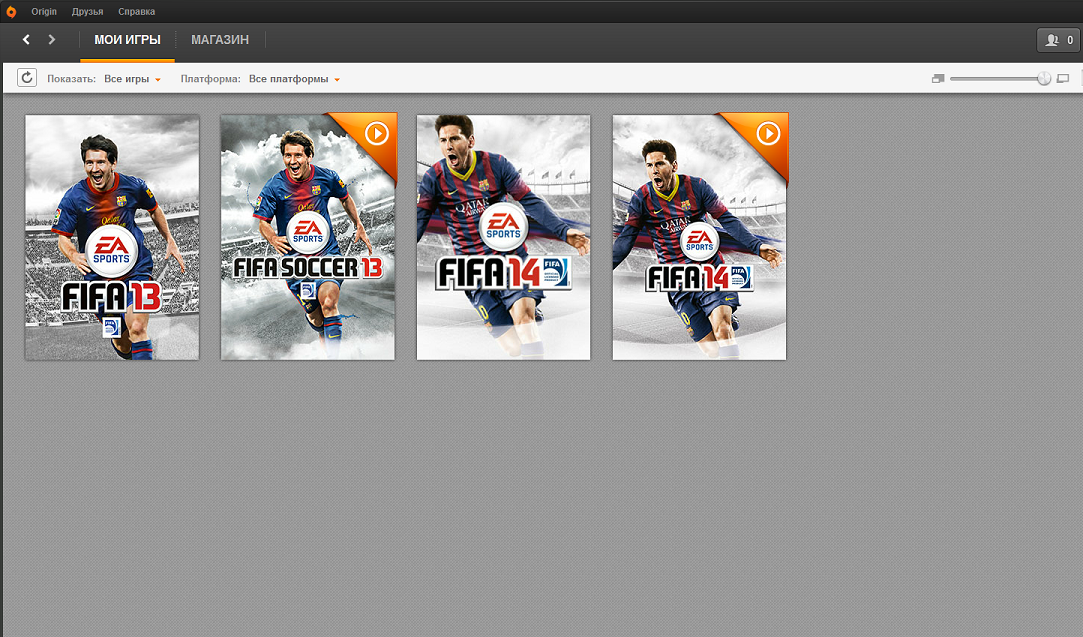Viewport: 1083px width, 637px height.
Task: Click the Показать: label
Action: (x=71, y=79)
